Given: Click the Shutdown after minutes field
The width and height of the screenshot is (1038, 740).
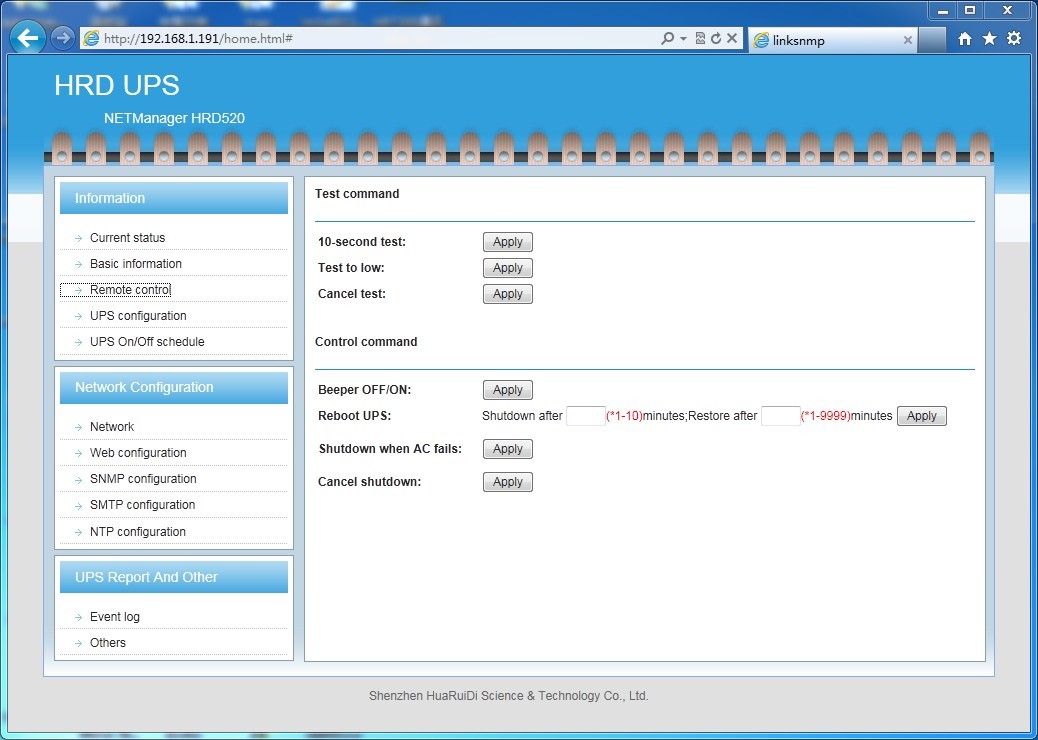Looking at the screenshot, I should click(x=585, y=416).
